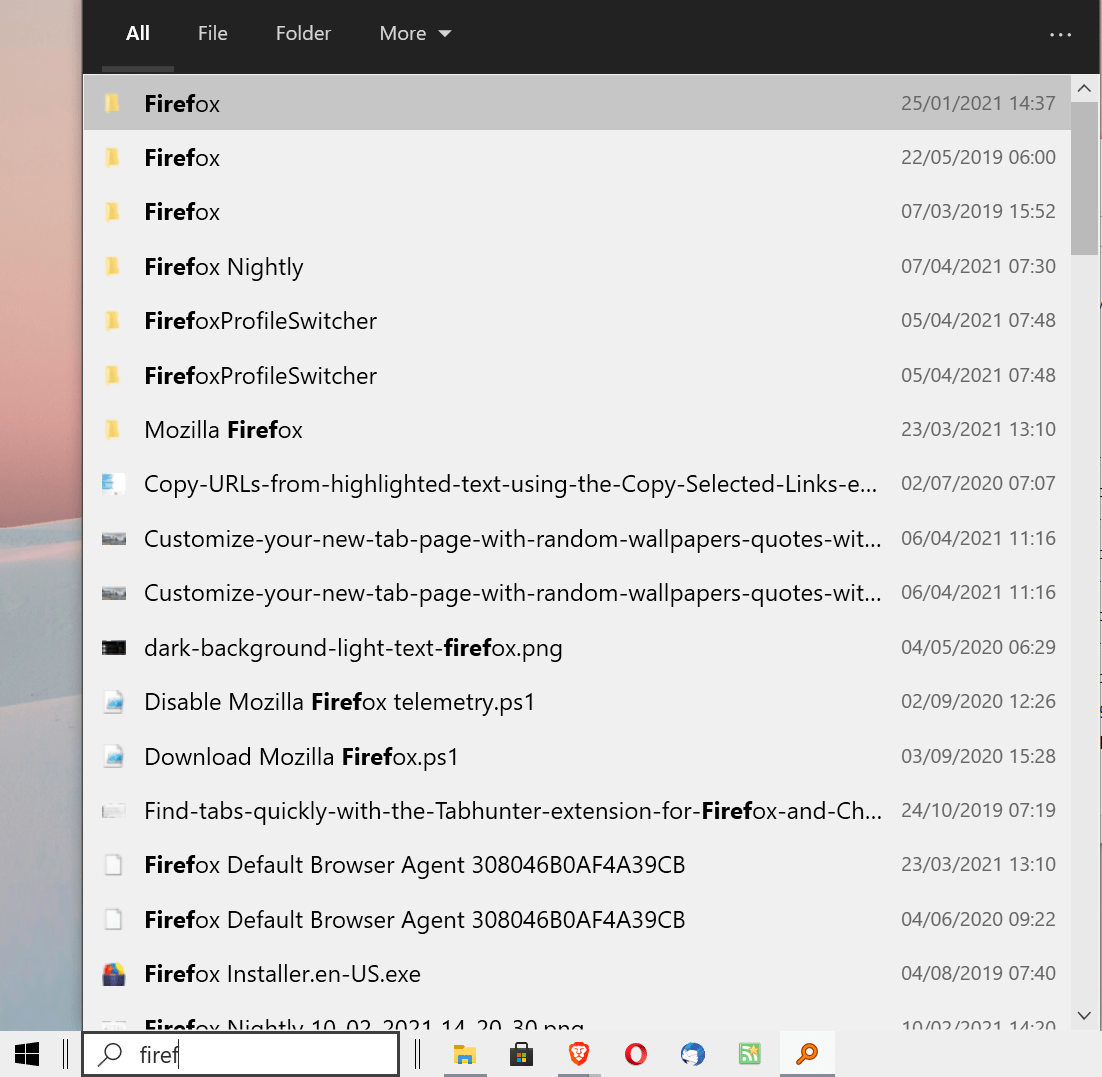Select the Firefox Nightly folder result
This screenshot has width=1102, height=1077.
(x=577, y=266)
